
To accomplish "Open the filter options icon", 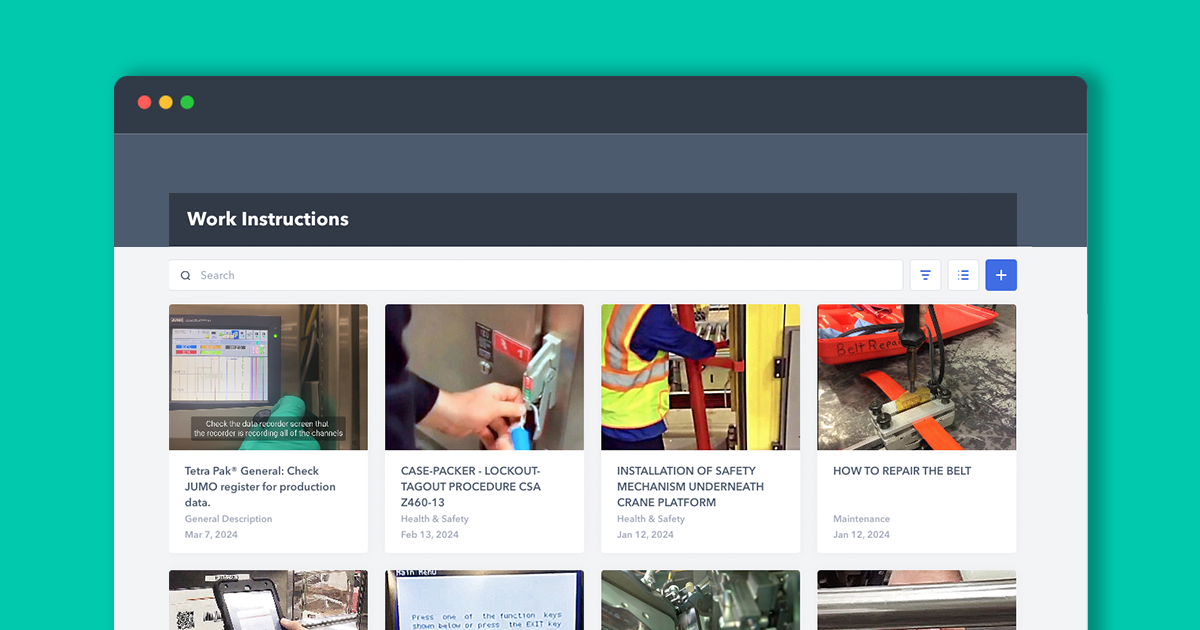I will point(925,274).
